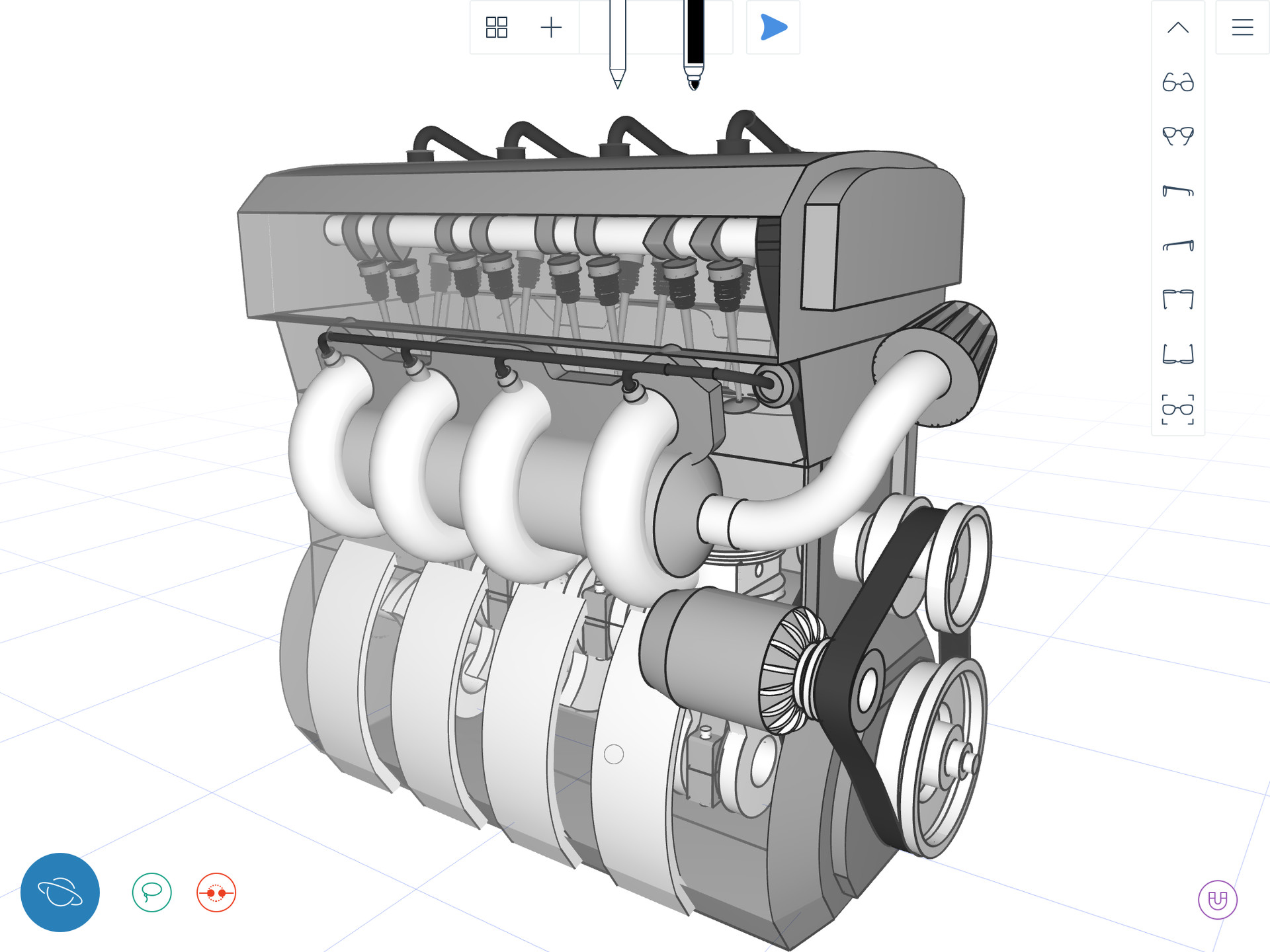The image size is (1270, 952).
Task: Open the project gallery grid icon
Action: pyautogui.click(x=498, y=28)
